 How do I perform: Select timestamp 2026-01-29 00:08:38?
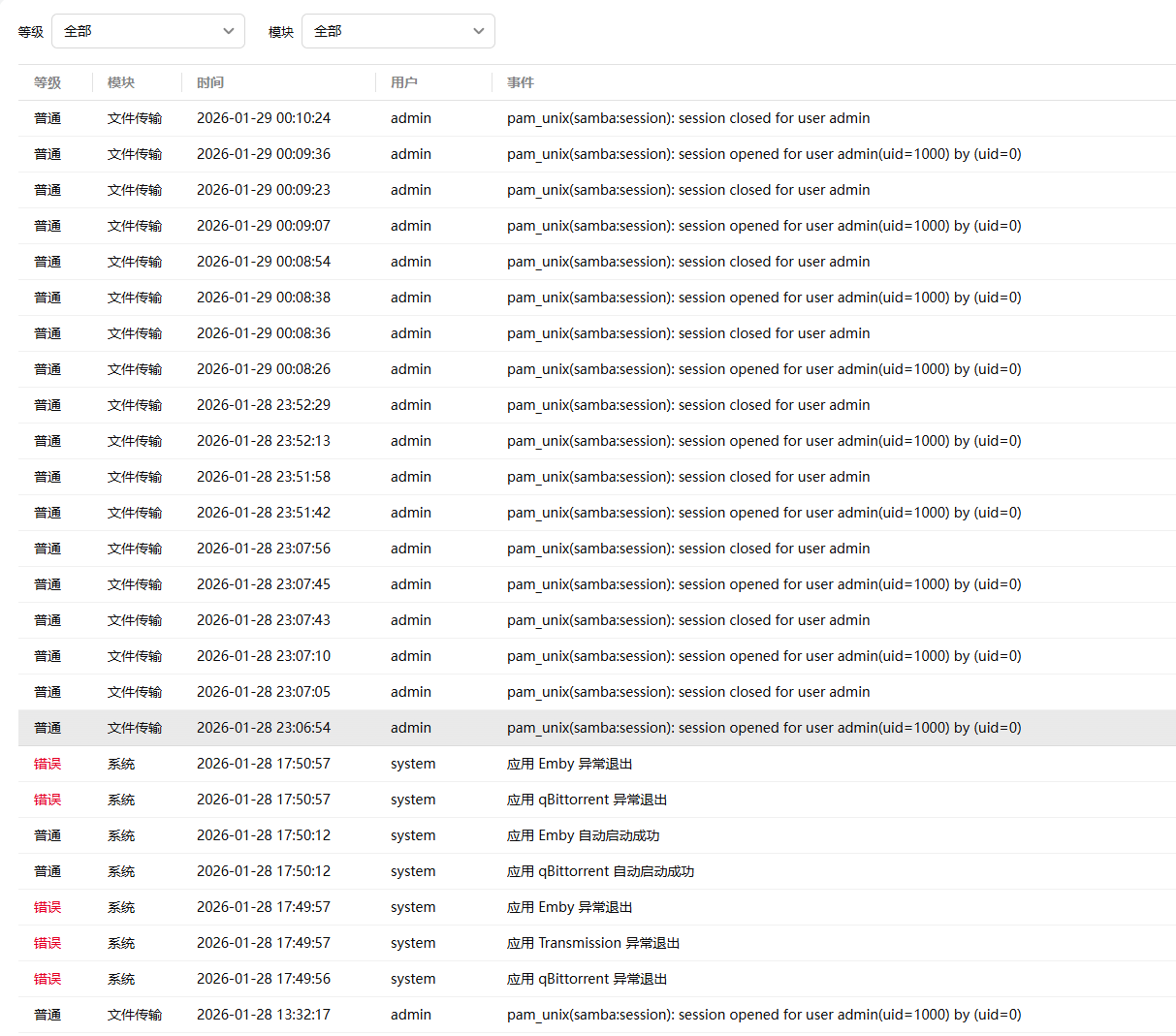click(264, 298)
